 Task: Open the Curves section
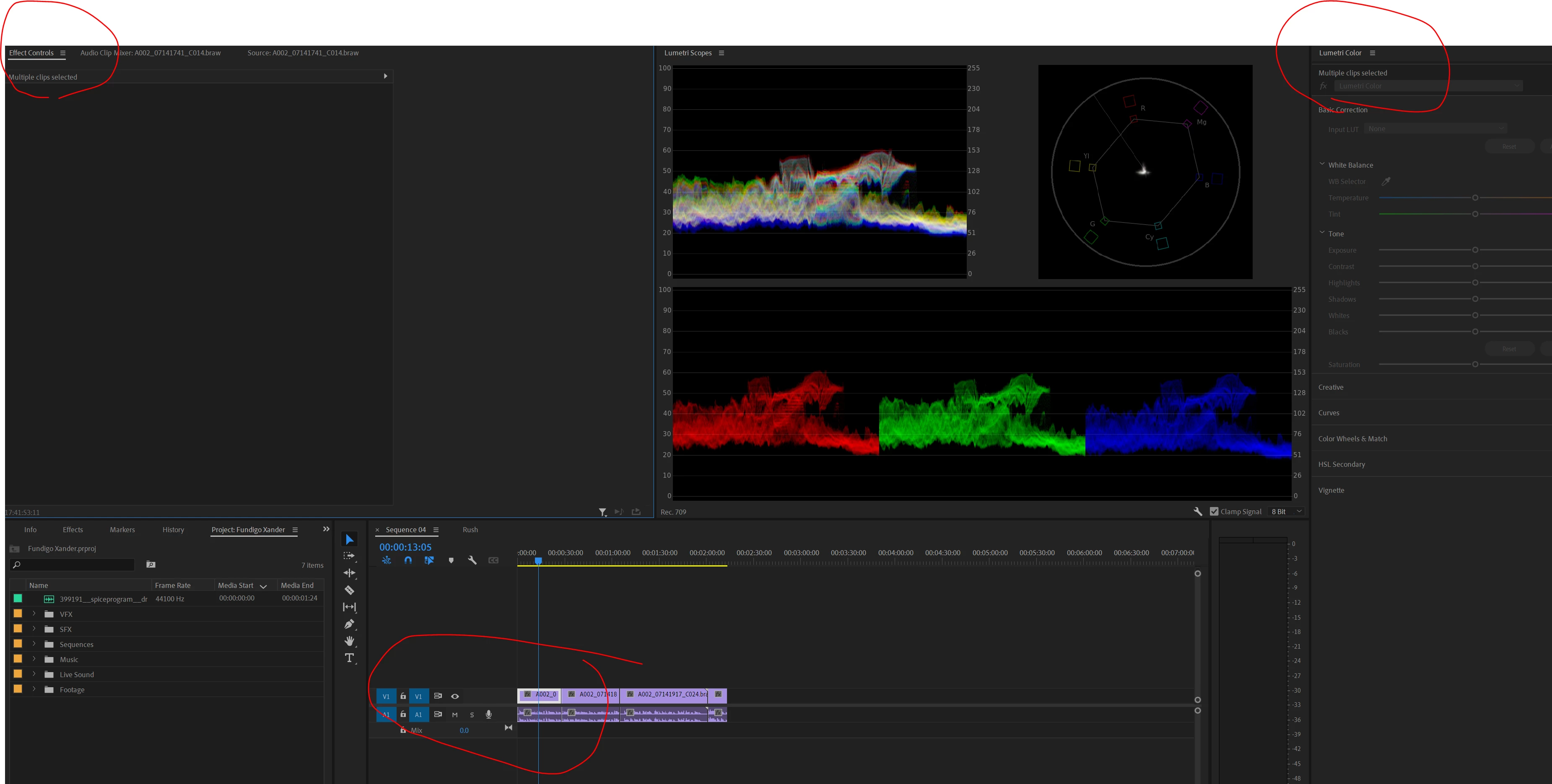point(1329,412)
